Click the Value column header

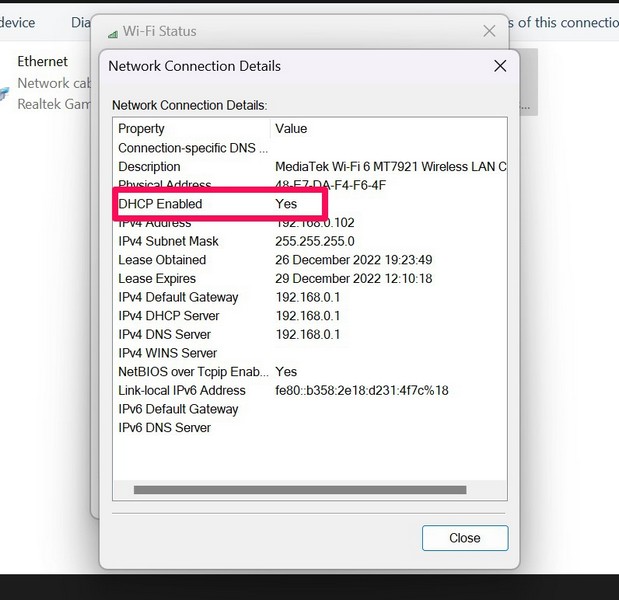pos(291,129)
